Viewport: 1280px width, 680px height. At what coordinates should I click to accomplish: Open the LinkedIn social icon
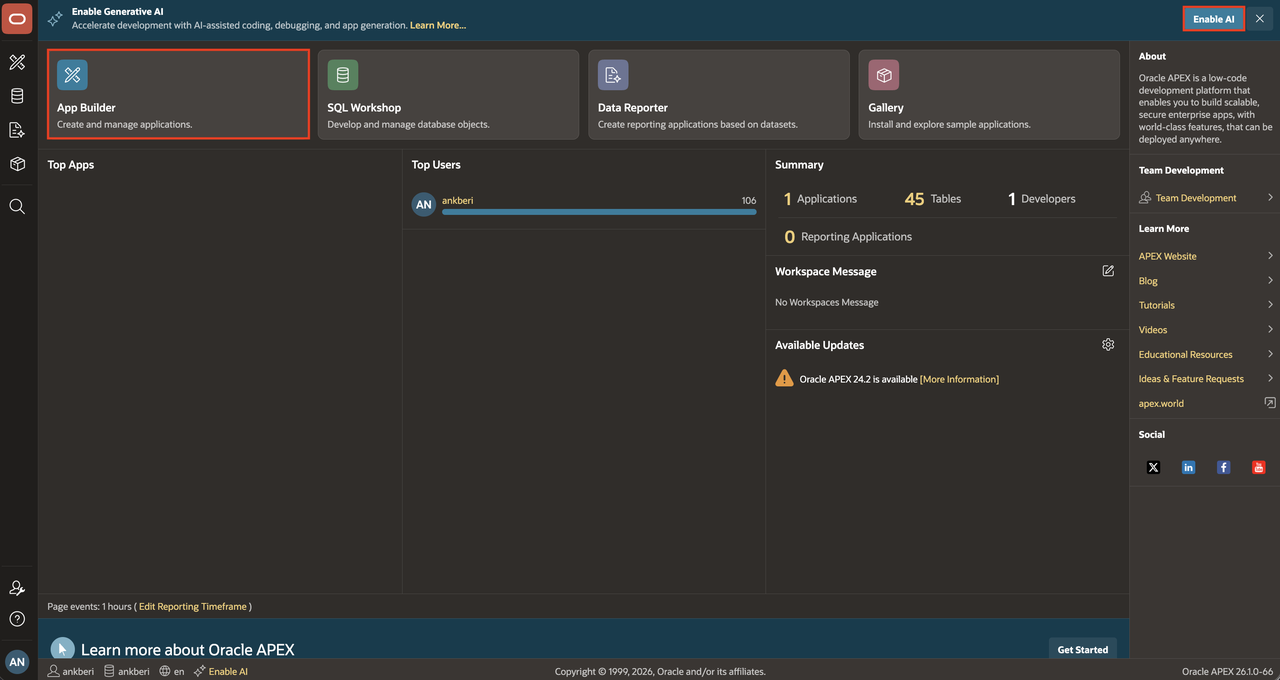click(x=1188, y=467)
